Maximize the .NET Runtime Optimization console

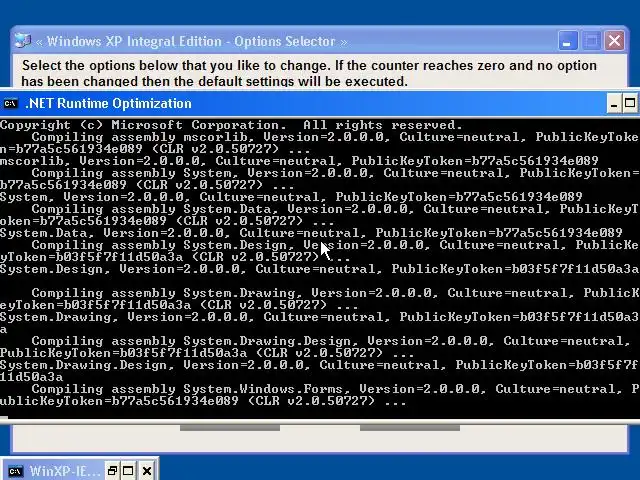pos(630,104)
